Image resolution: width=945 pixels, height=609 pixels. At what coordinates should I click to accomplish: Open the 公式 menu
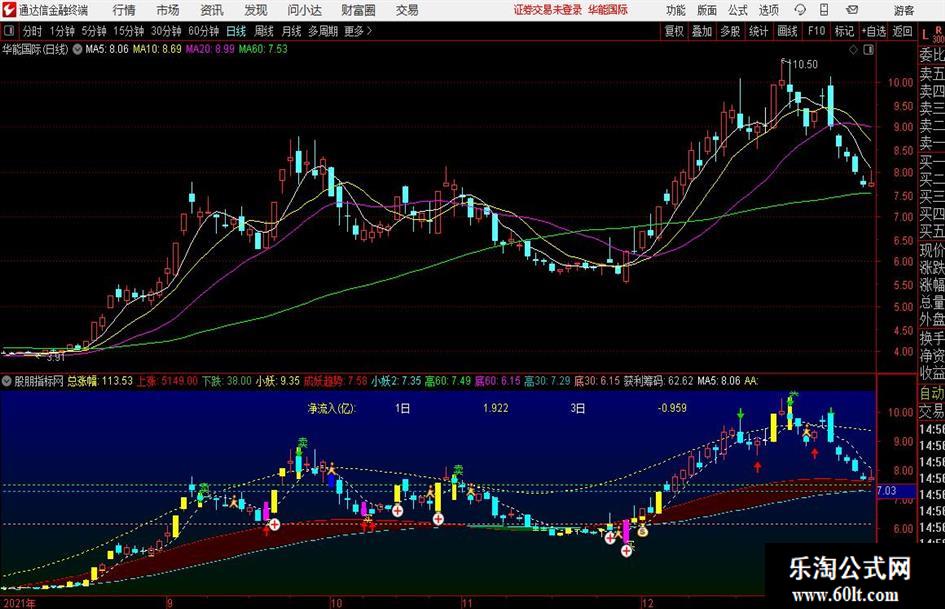click(x=738, y=10)
